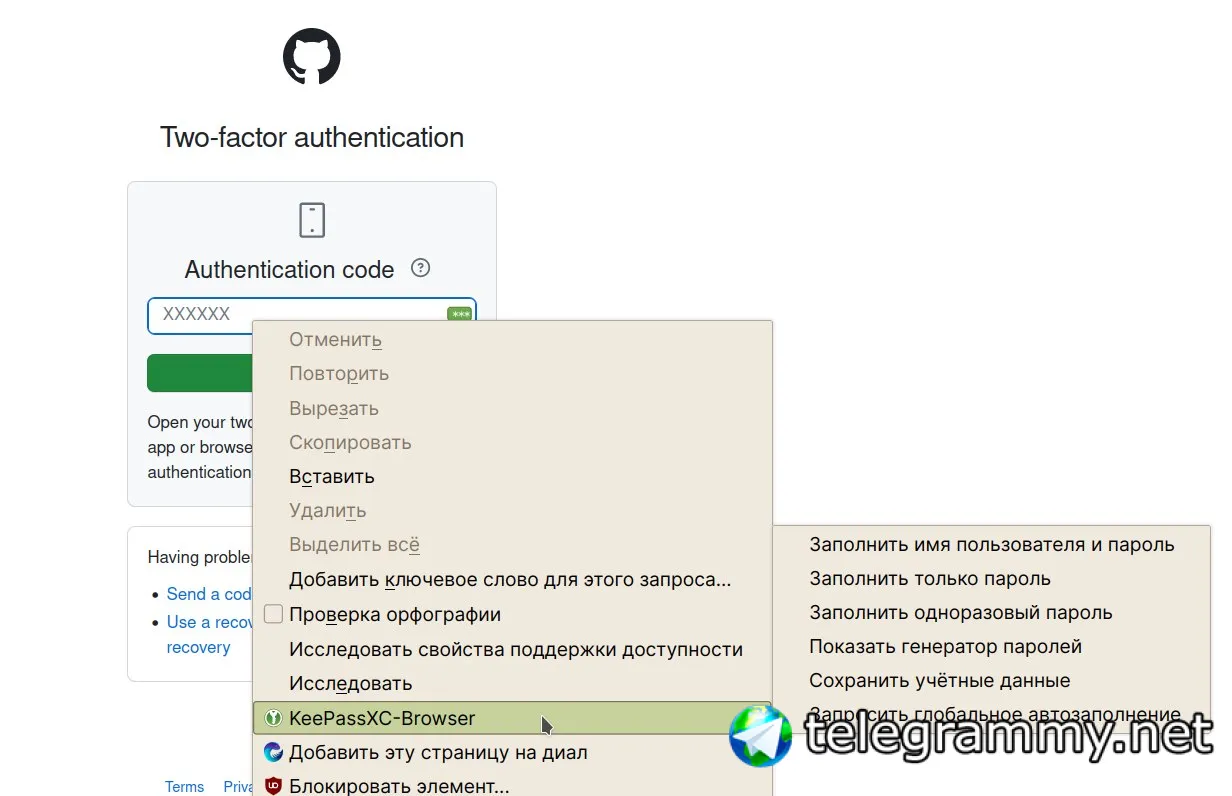Click the KeePassXC-Browser menu entry icon
The width and height of the screenshot is (1232, 796).
[273, 718]
